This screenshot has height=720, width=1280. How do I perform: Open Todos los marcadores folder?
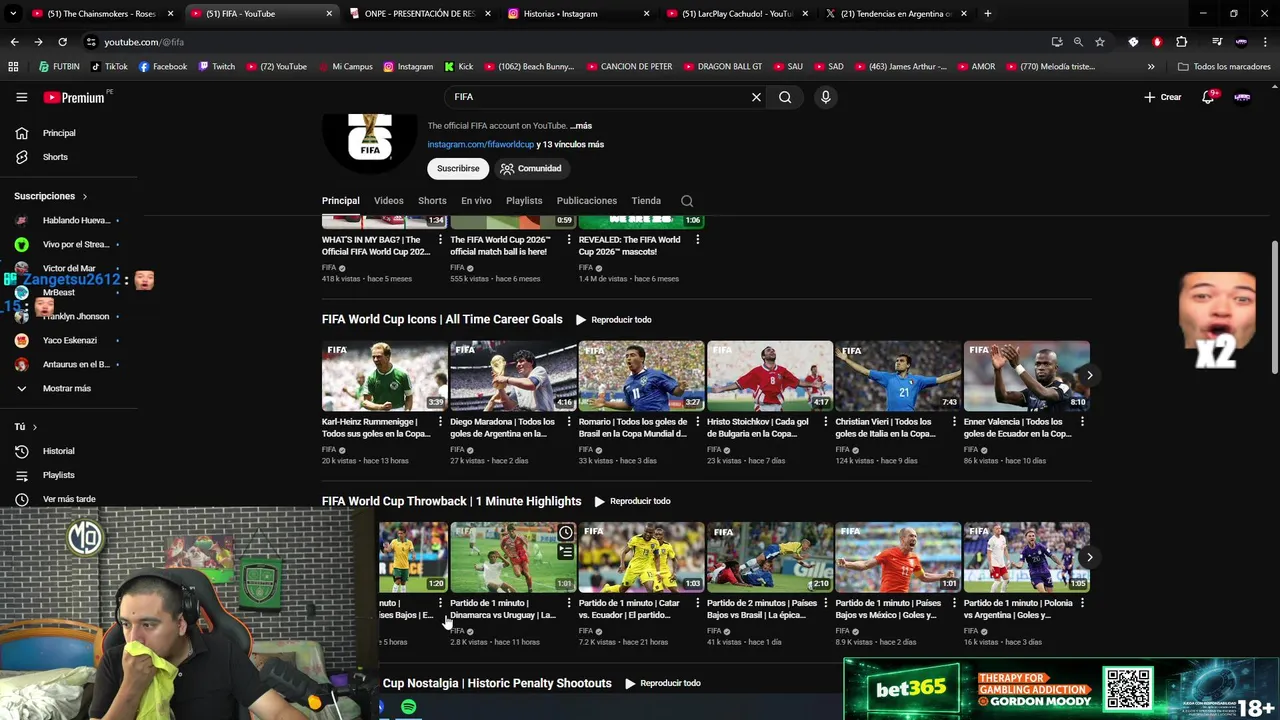click(1224, 67)
